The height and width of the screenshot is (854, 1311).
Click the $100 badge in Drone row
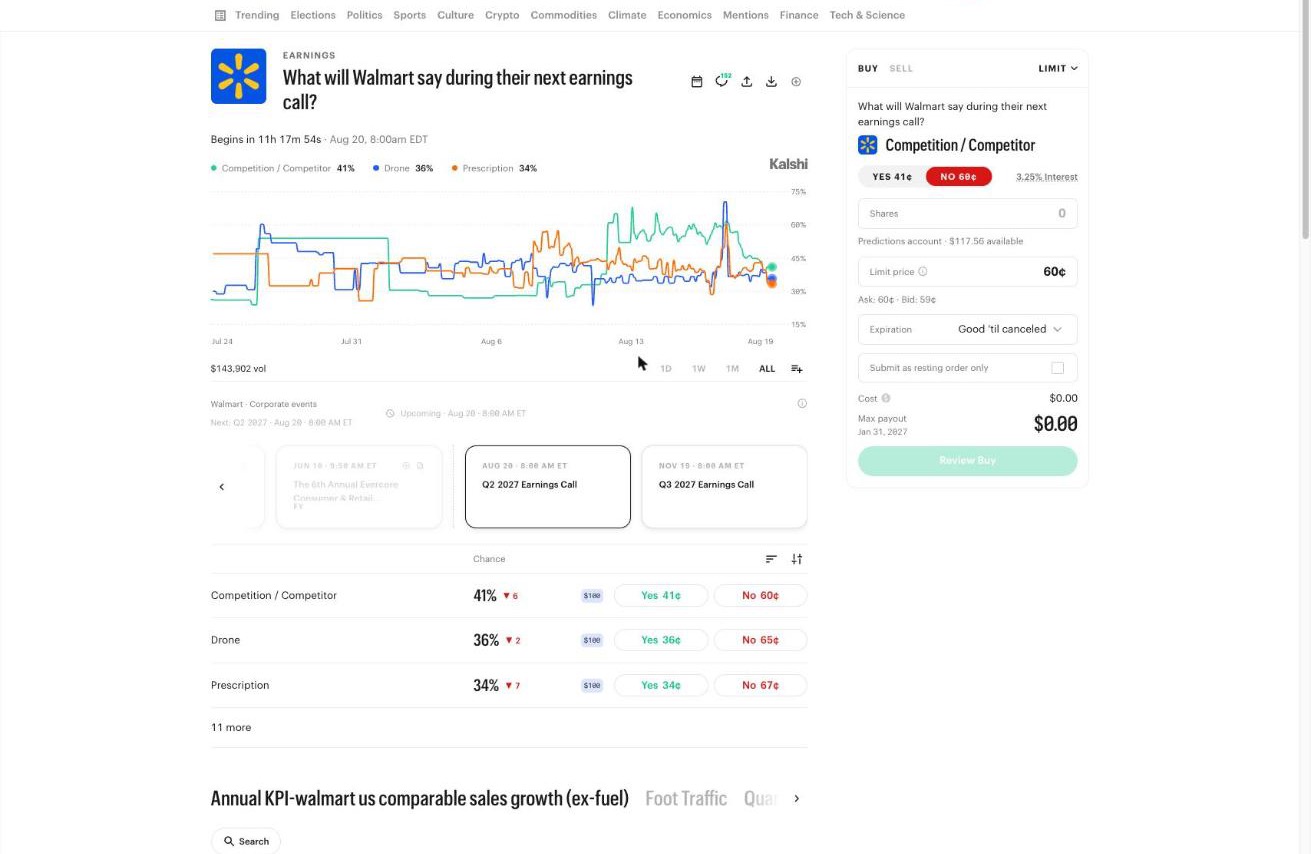click(x=592, y=640)
